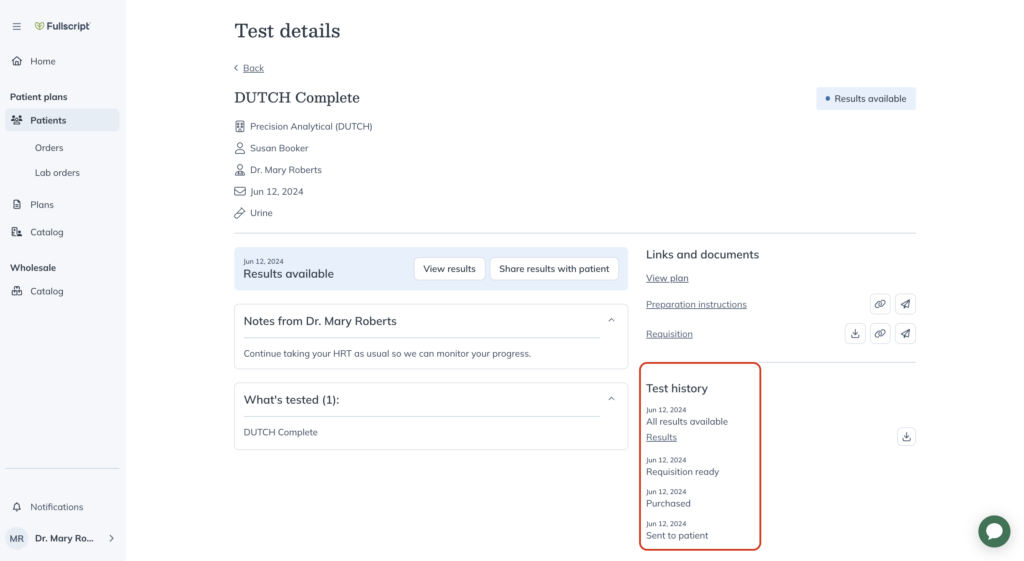Screen dimensions: 1024x561
Task: Open the View plan link
Action: tap(667, 278)
